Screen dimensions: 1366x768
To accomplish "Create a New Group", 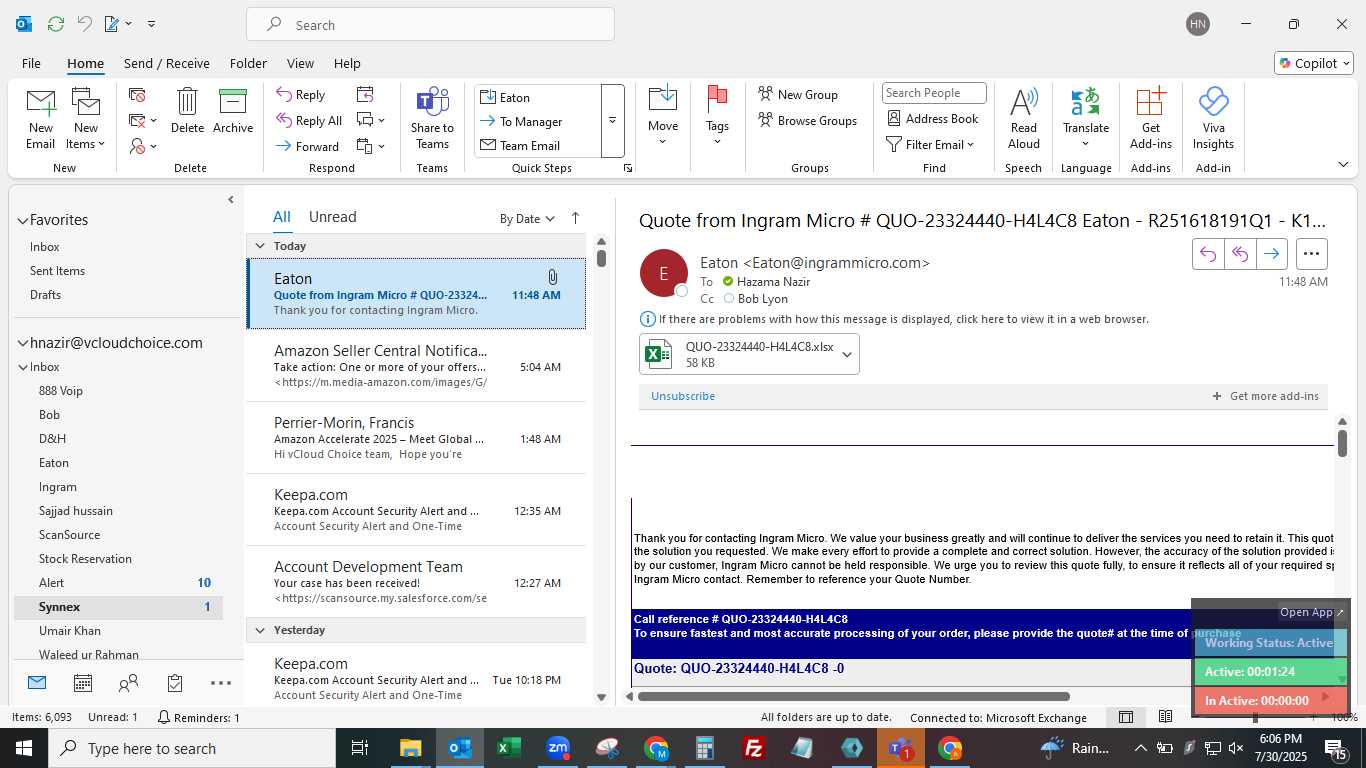I will [x=798, y=94].
